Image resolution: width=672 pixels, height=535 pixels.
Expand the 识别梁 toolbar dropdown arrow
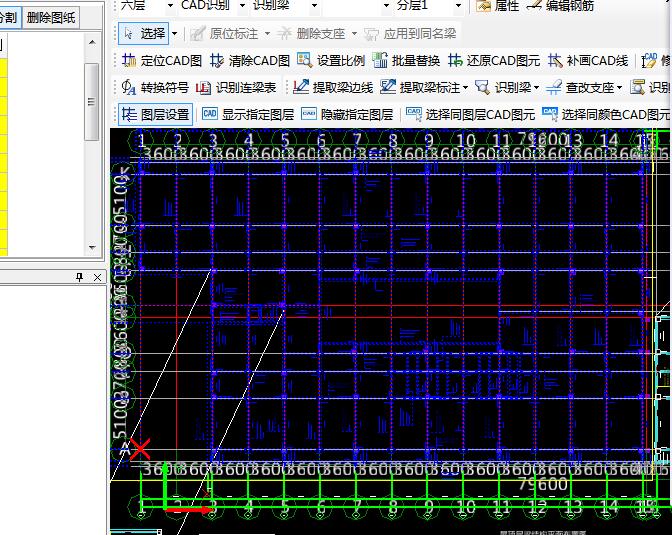(x=536, y=88)
